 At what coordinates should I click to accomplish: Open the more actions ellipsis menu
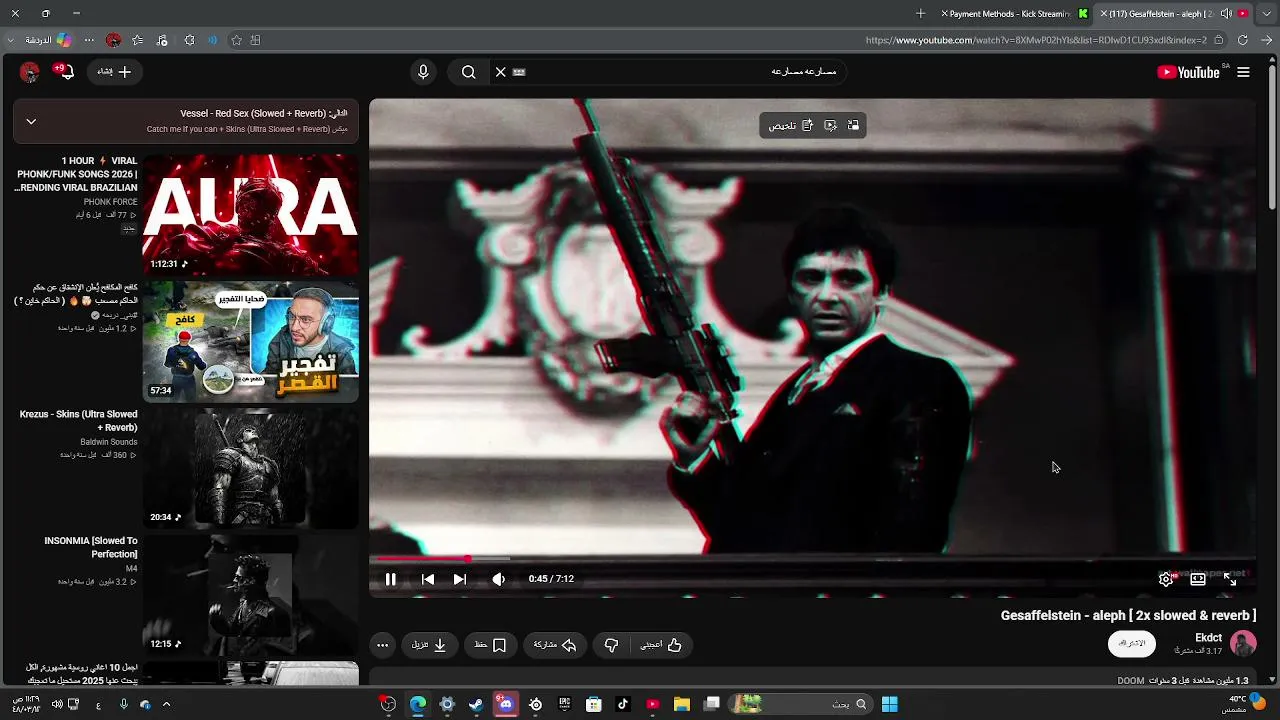(382, 645)
